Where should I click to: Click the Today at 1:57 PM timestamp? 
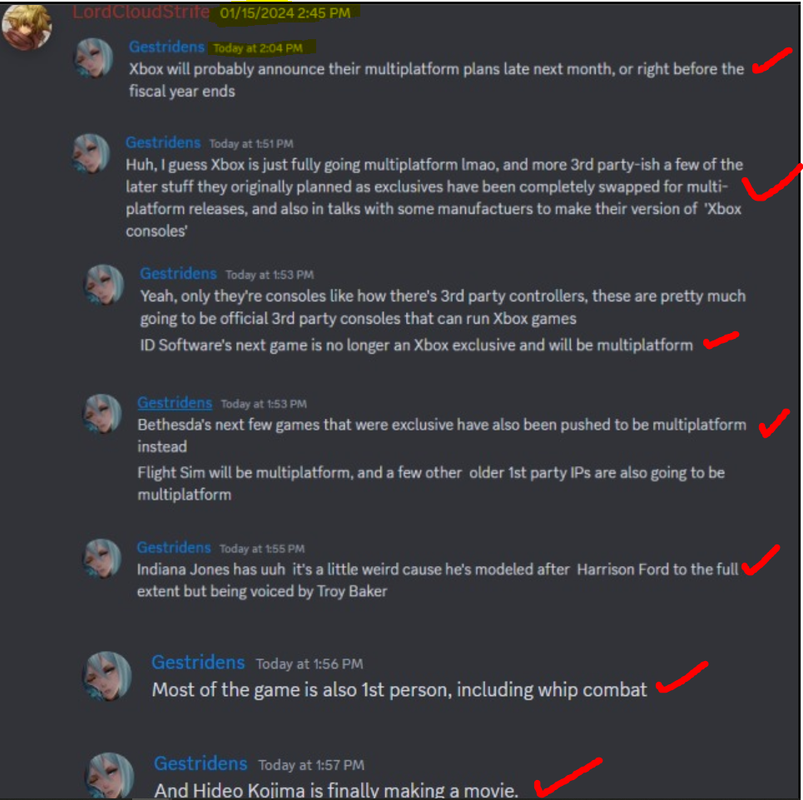coord(311,765)
